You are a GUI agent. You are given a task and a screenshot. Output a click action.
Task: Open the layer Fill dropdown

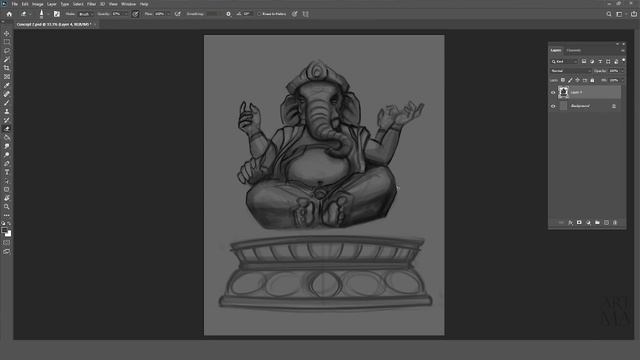point(623,80)
